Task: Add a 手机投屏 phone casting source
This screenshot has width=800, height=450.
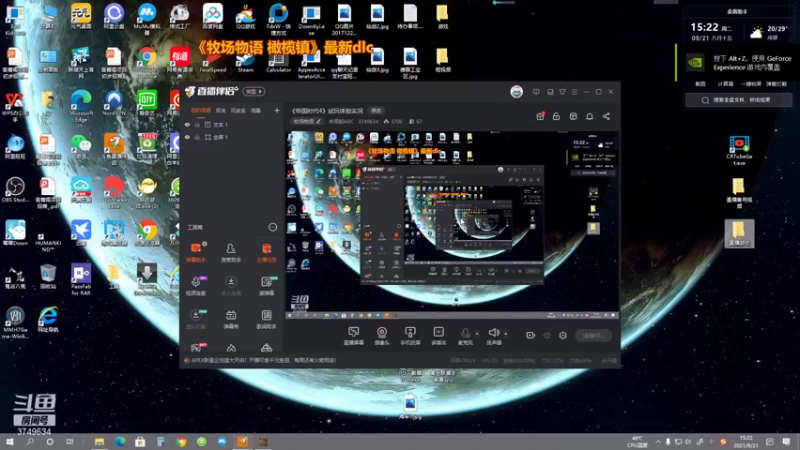Action: click(410, 336)
